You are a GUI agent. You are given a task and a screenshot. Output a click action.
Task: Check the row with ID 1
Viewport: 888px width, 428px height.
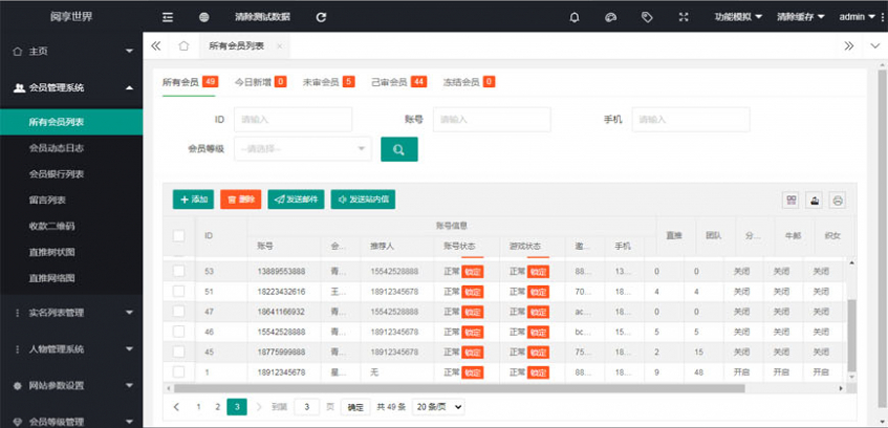(x=178, y=372)
